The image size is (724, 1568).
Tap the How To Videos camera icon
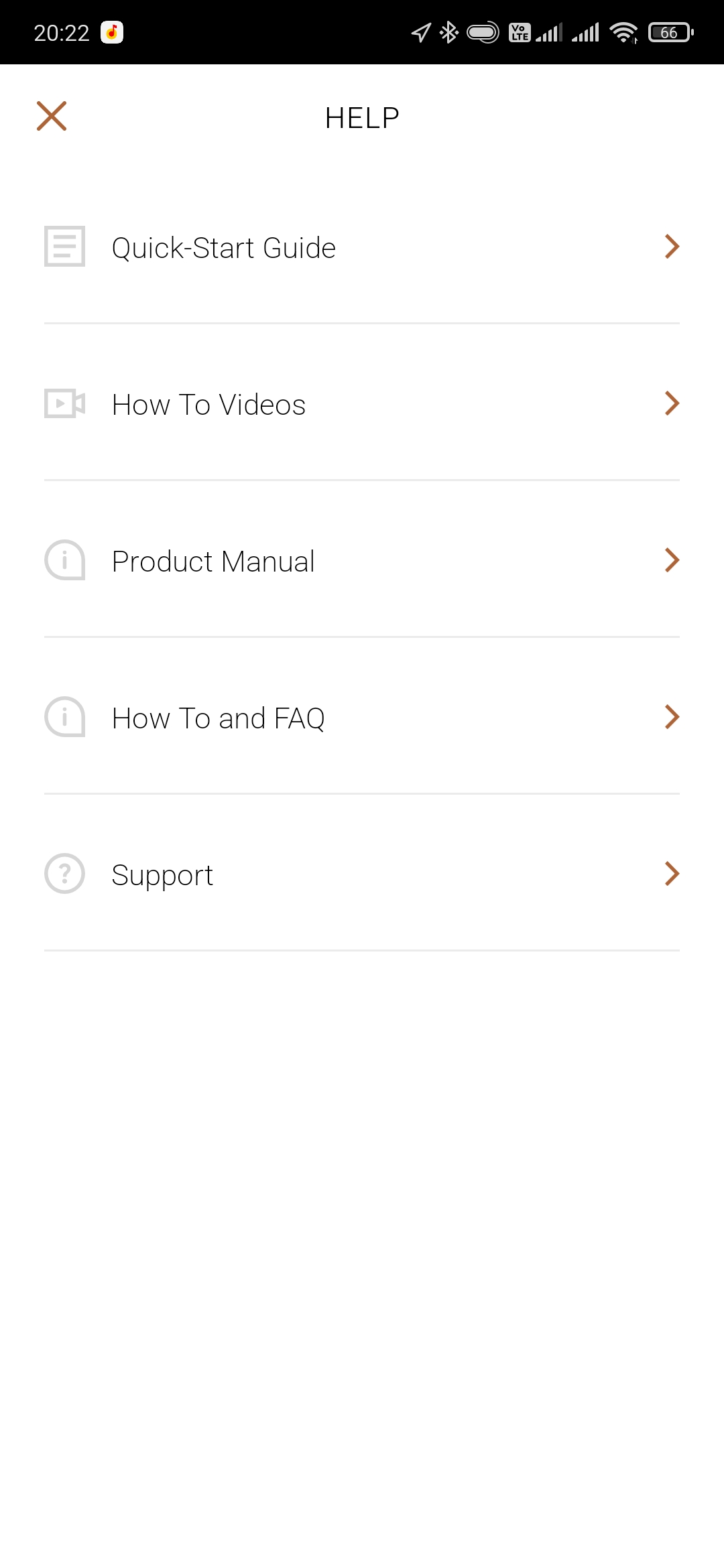point(64,403)
